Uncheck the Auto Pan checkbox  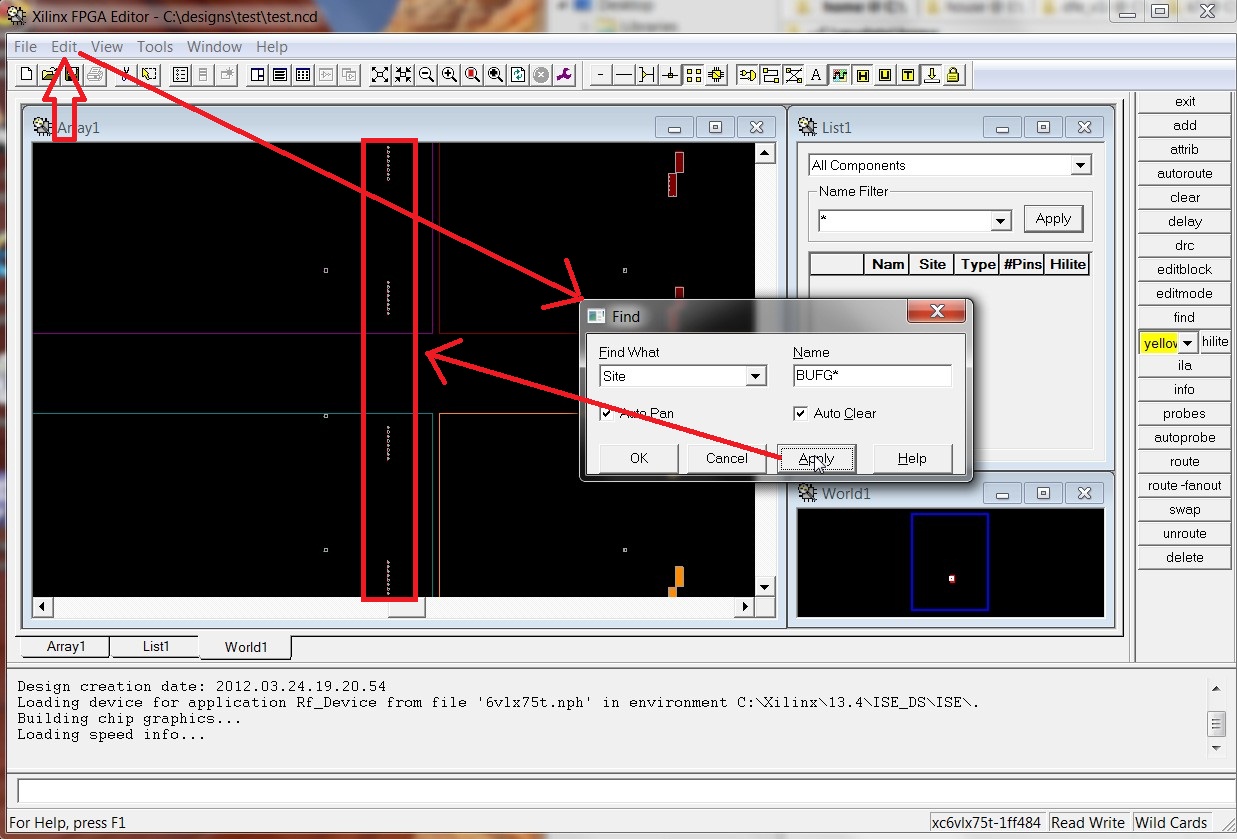coord(607,413)
